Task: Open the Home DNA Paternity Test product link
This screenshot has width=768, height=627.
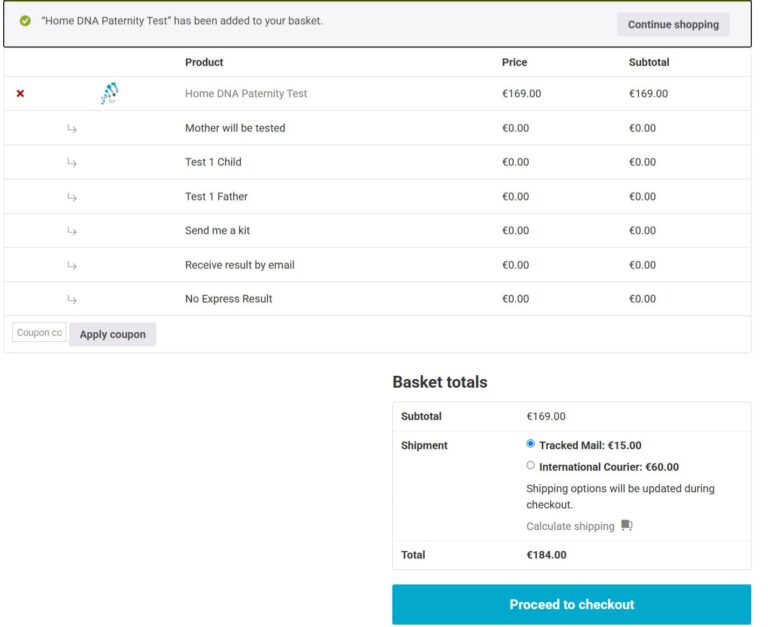Action: tap(246, 94)
